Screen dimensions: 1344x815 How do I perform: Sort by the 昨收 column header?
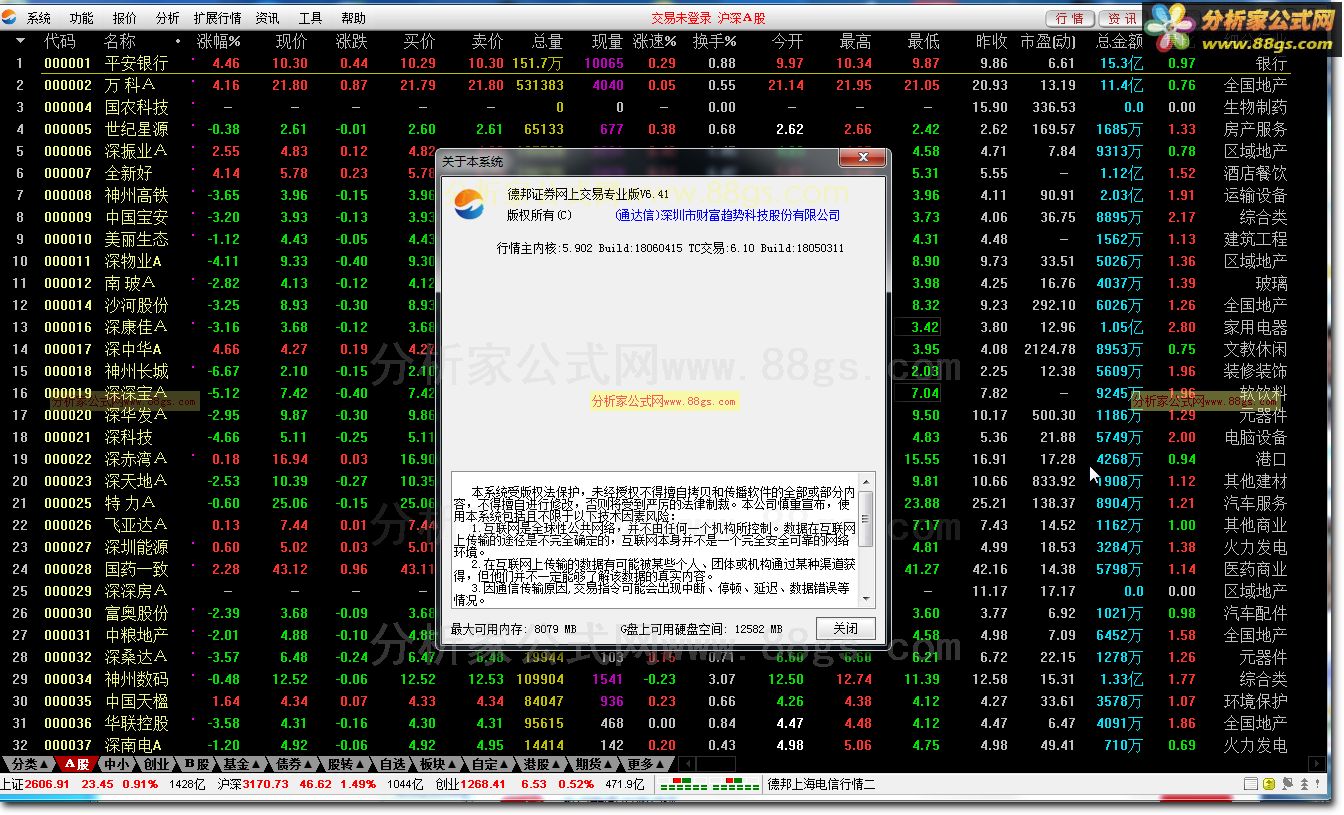(991, 41)
